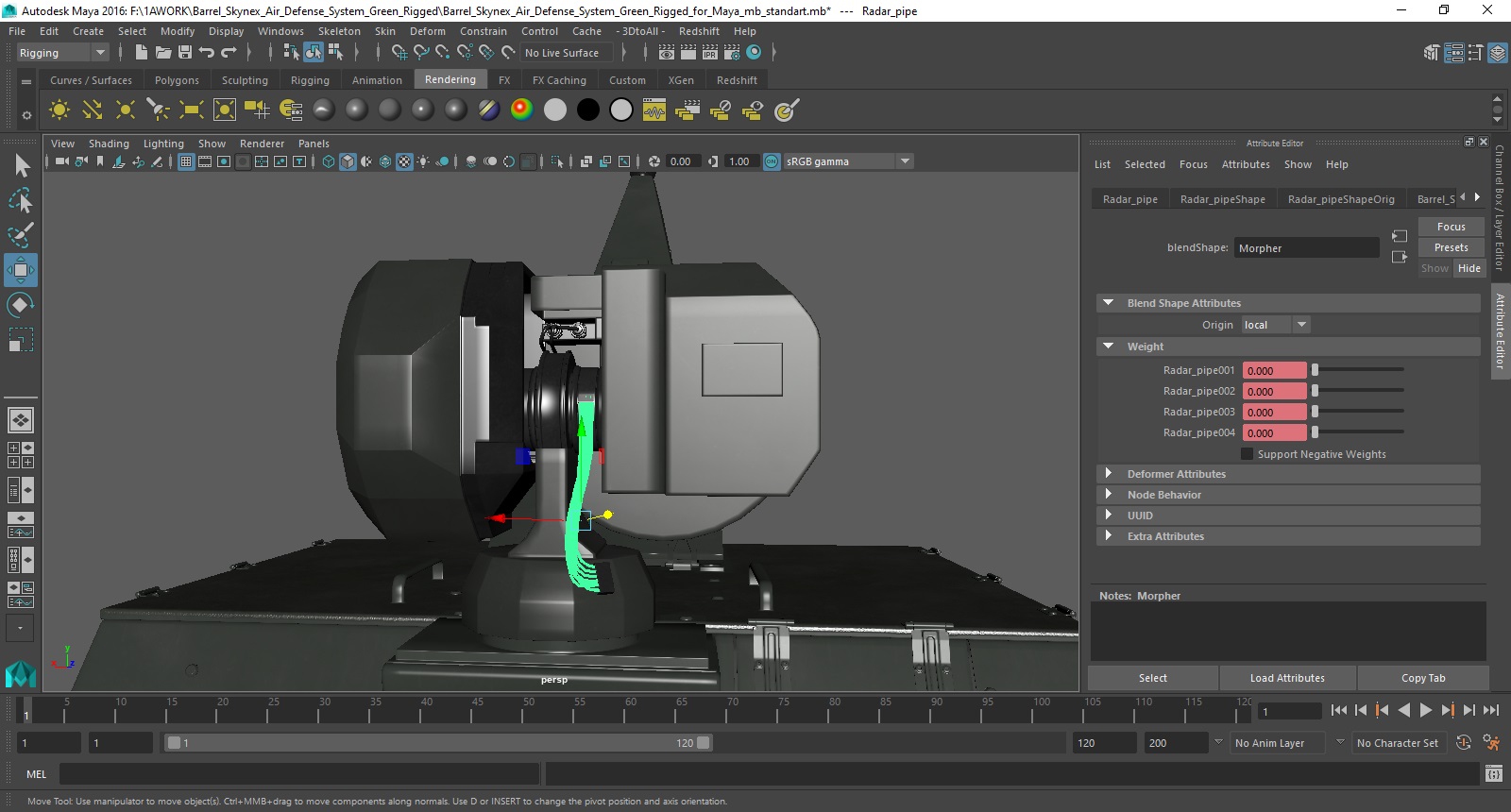Redo with the redo arrow icon
This screenshot has height=812, width=1511.
tap(229, 53)
